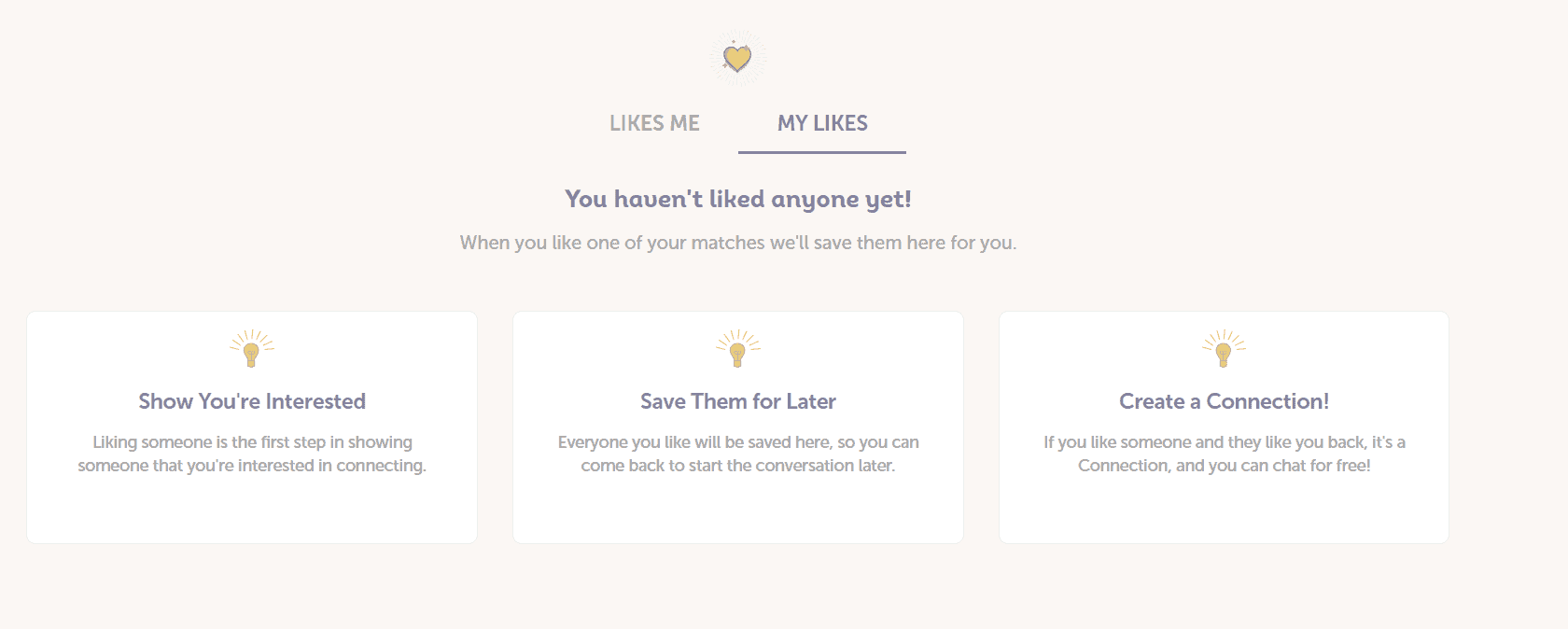Click the "Everyone you like will be saved" description

(738, 454)
